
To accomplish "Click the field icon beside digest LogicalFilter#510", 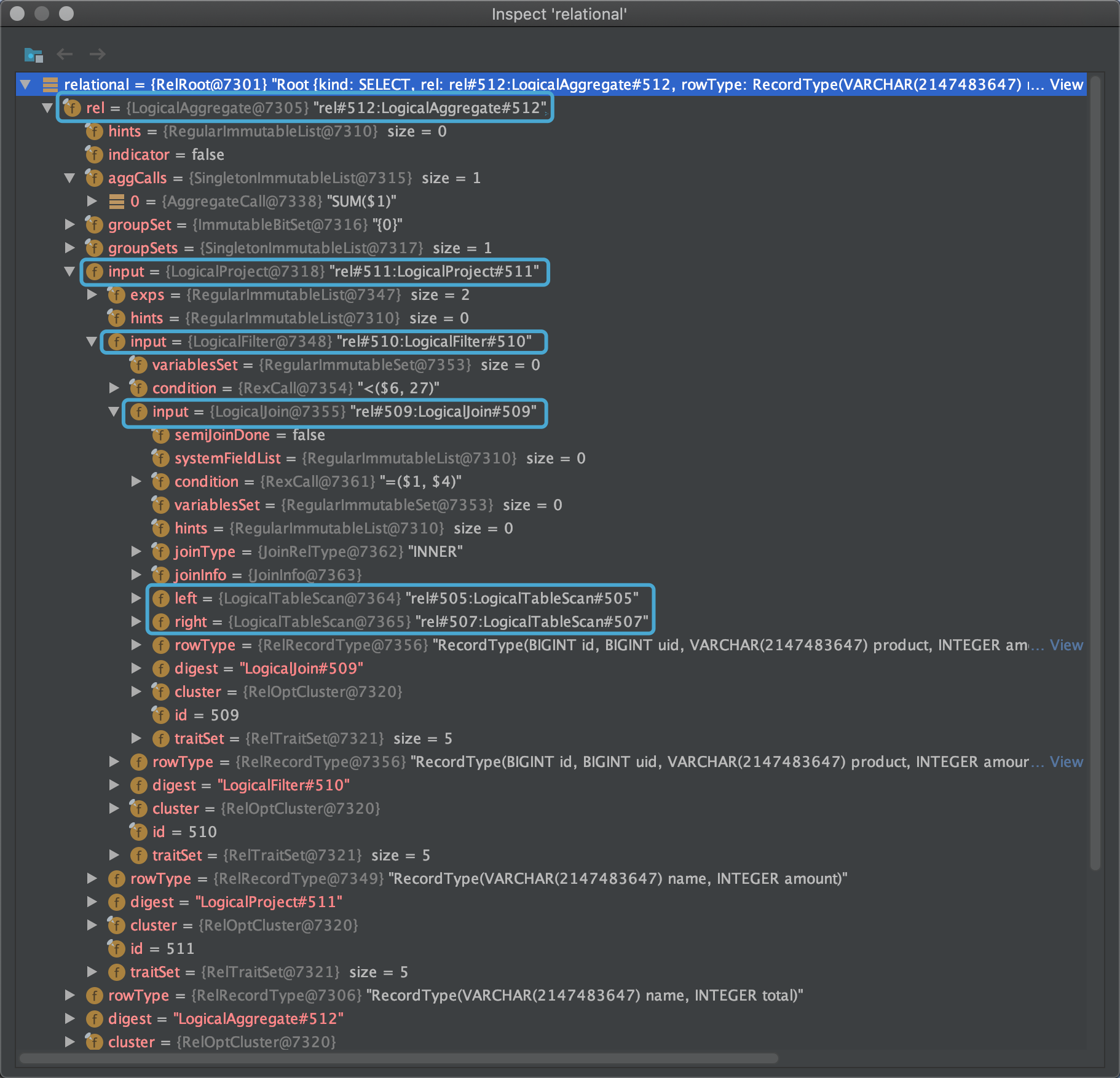I will click(138, 785).
